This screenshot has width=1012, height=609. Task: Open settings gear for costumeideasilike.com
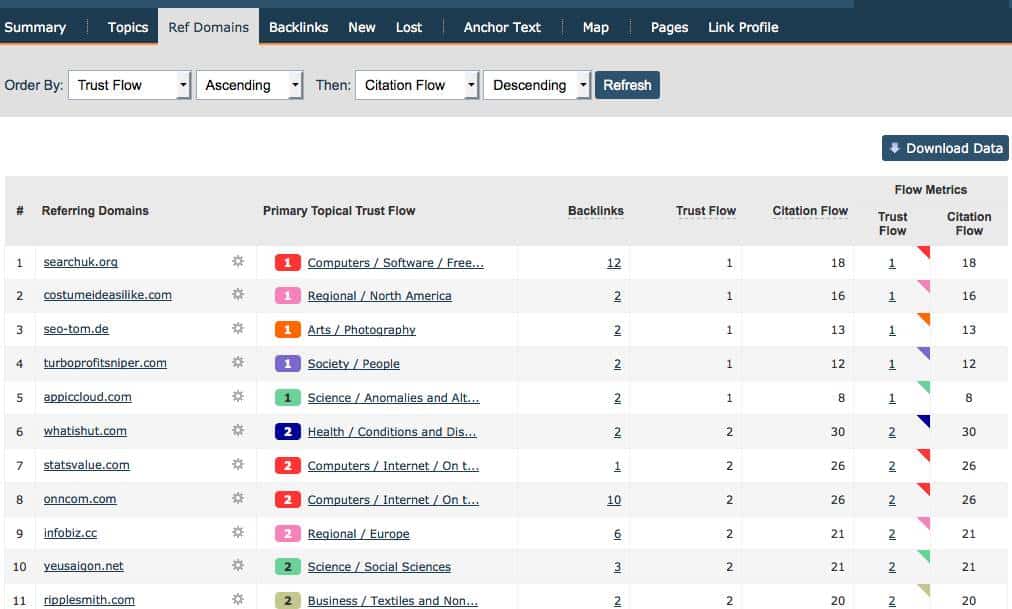pos(238,294)
